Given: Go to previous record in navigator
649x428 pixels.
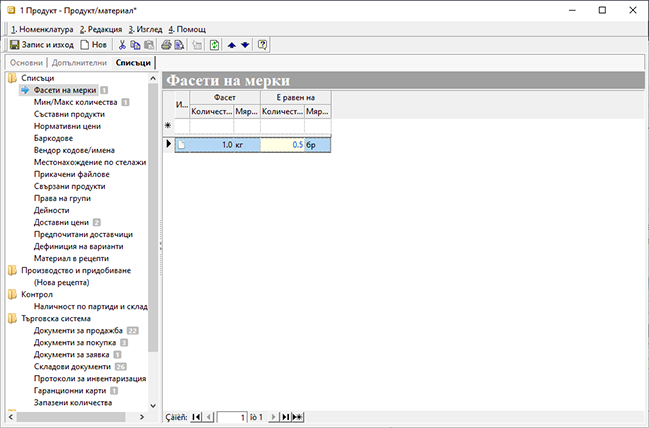Looking at the screenshot, I should coord(209,417).
